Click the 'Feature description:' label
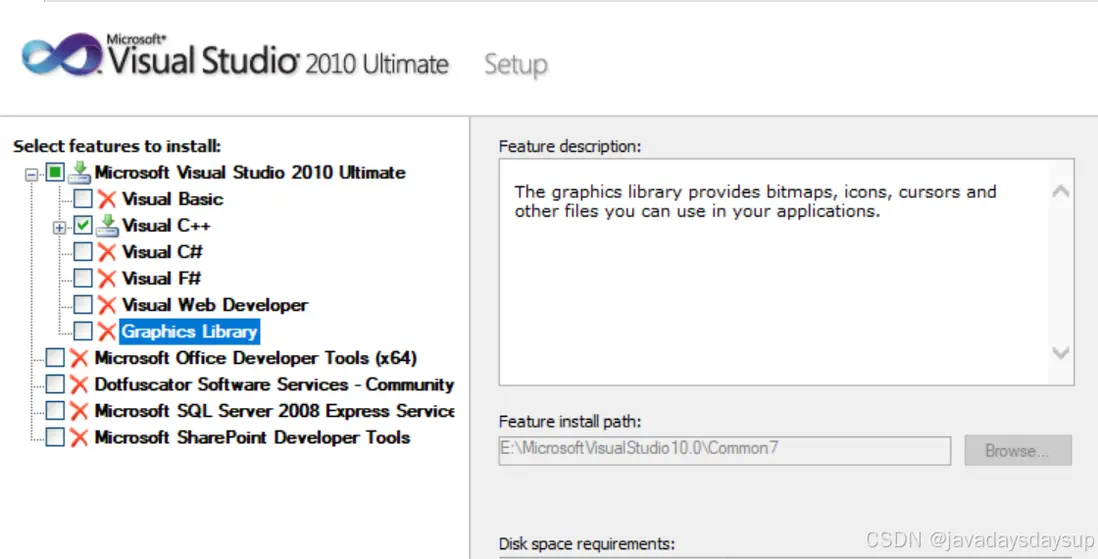 pyautogui.click(x=569, y=146)
